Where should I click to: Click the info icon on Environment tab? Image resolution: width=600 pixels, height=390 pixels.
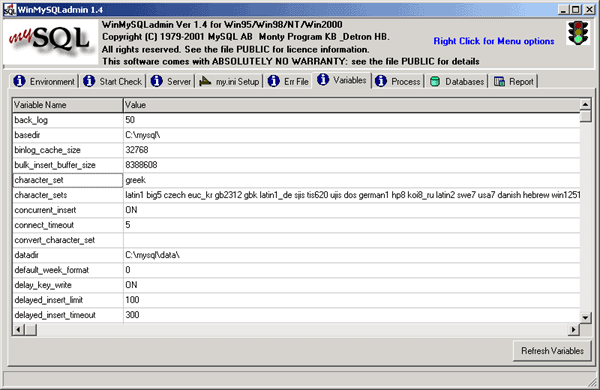click(20, 81)
